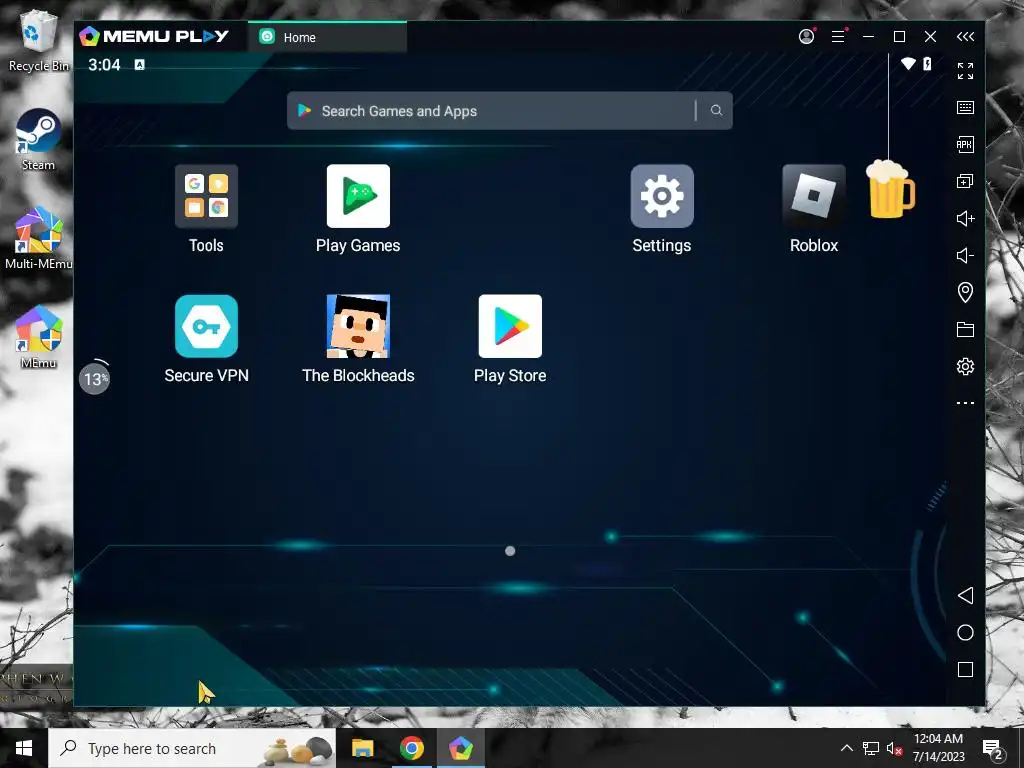Show hidden system tray icons
This screenshot has height=768, width=1024.
click(846, 748)
